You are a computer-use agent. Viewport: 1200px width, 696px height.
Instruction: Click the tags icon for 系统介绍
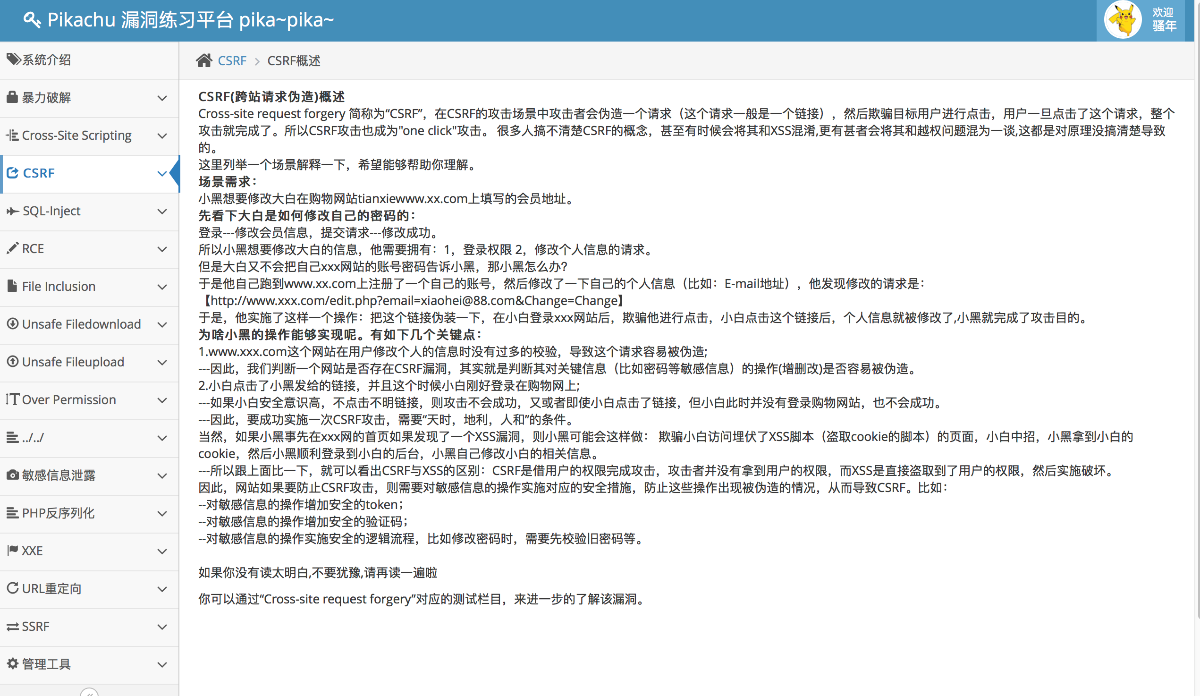[13, 60]
